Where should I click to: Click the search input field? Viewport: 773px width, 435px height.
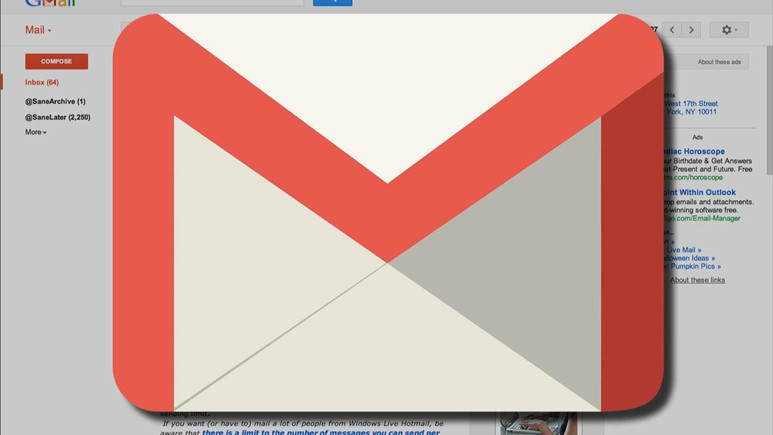point(212,2)
